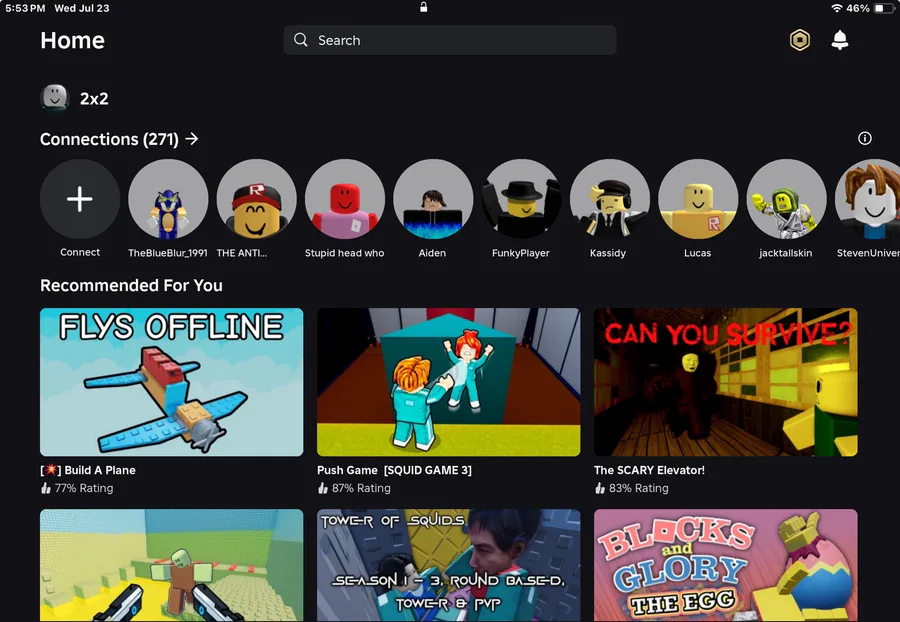Open jacktallskin's avatar
The height and width of the screenshot is (622, 900).
click(787, 199)
